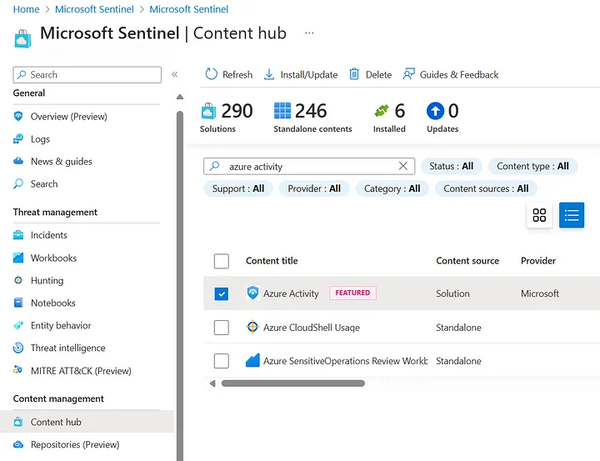Open Repositories (Preview) in sidebar
600x461 pixels.
tap(75, 445)
